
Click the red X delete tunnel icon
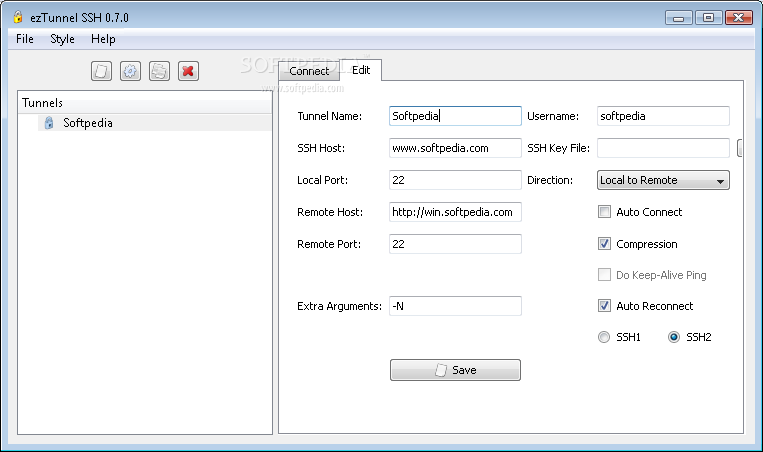pos(188,71)
